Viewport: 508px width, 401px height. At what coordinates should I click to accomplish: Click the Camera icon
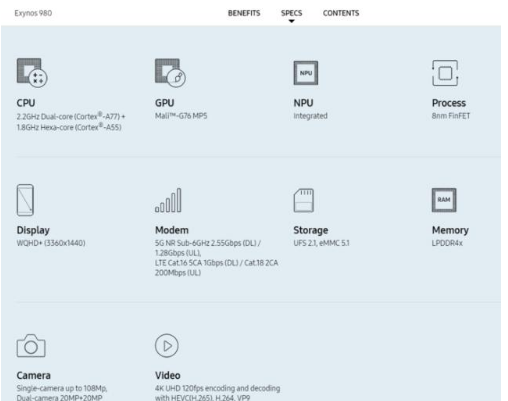(x=31, y=346)
